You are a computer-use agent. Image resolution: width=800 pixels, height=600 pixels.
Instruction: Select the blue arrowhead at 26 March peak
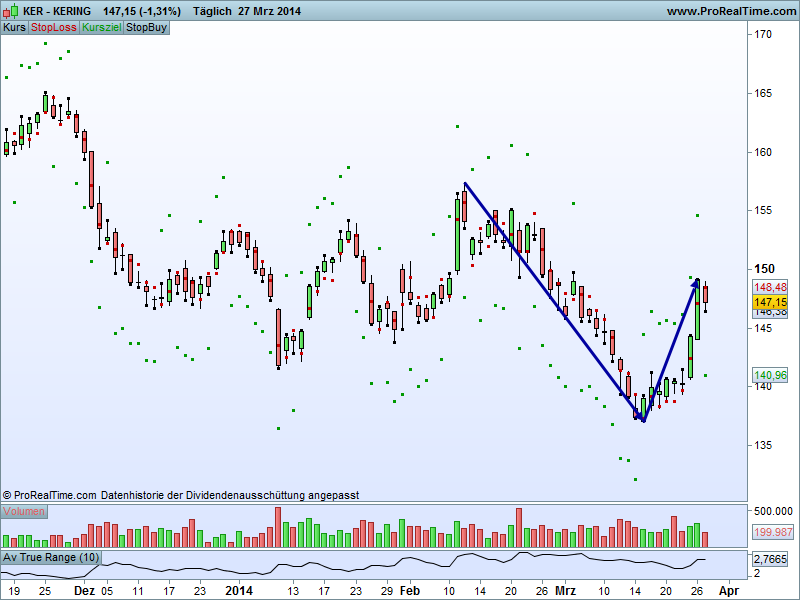(696, 284)
